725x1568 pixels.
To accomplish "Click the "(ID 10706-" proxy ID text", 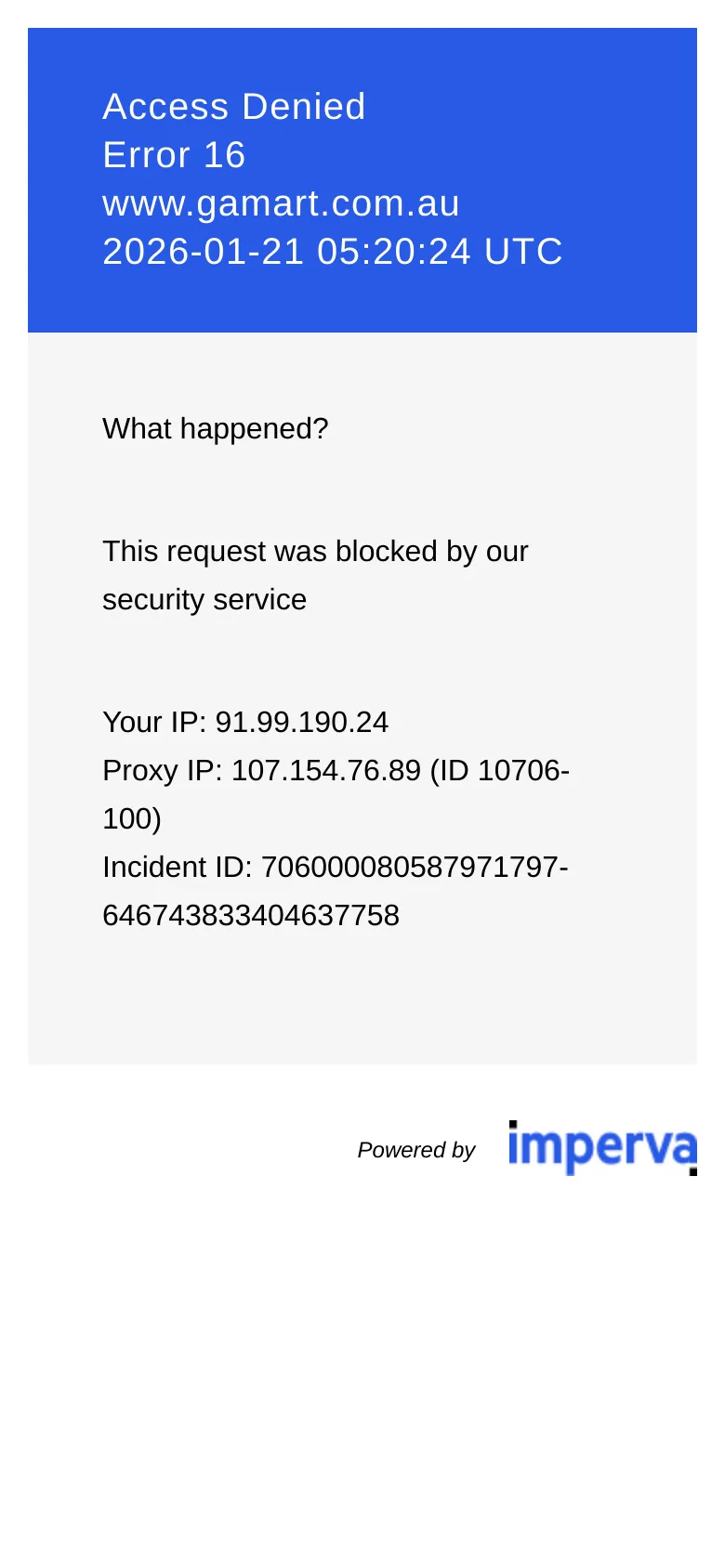I will (x=500, y=770).
